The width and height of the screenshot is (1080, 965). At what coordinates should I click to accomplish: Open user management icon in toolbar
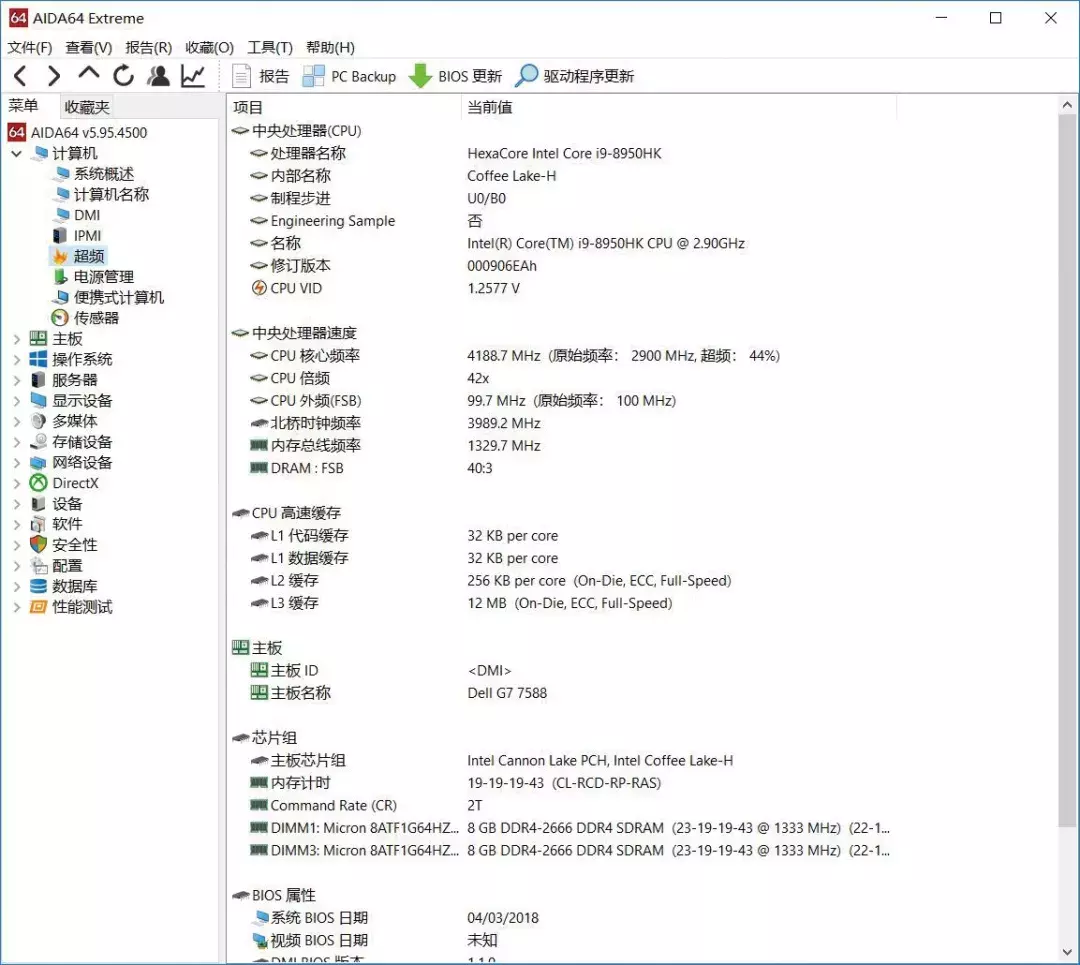point(158,76)
